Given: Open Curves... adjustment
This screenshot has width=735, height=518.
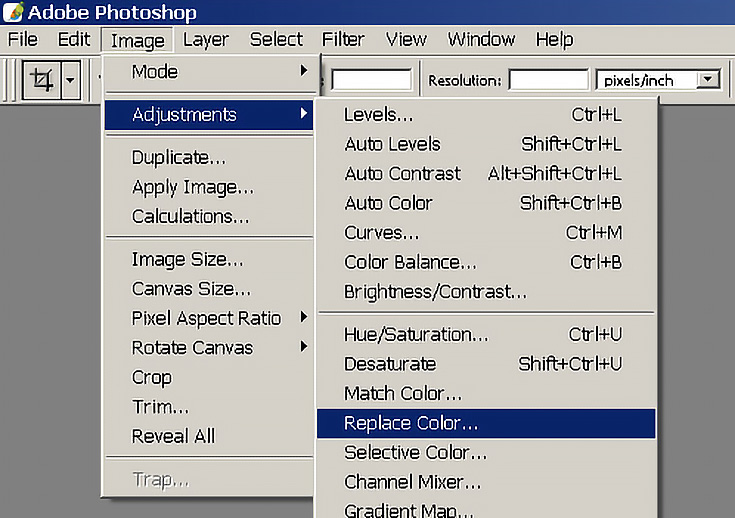Looking at the screenshot, I should (486, 233).
